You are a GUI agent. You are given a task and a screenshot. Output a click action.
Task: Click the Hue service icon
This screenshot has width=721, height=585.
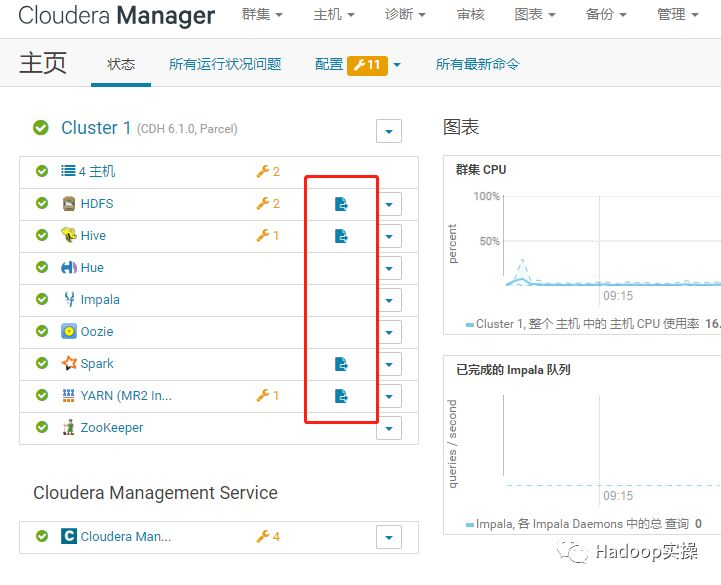point(69,267)
